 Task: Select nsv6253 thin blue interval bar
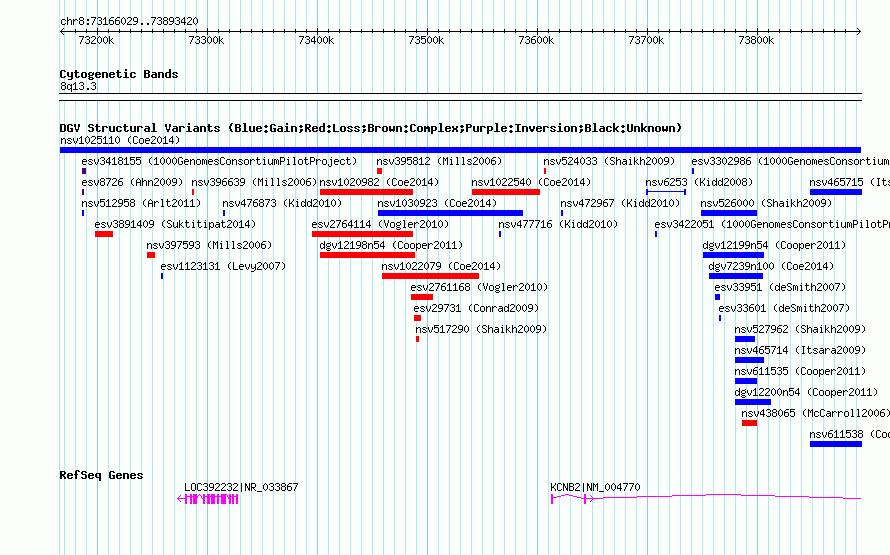pyautogui.click(x=666, y=192)
